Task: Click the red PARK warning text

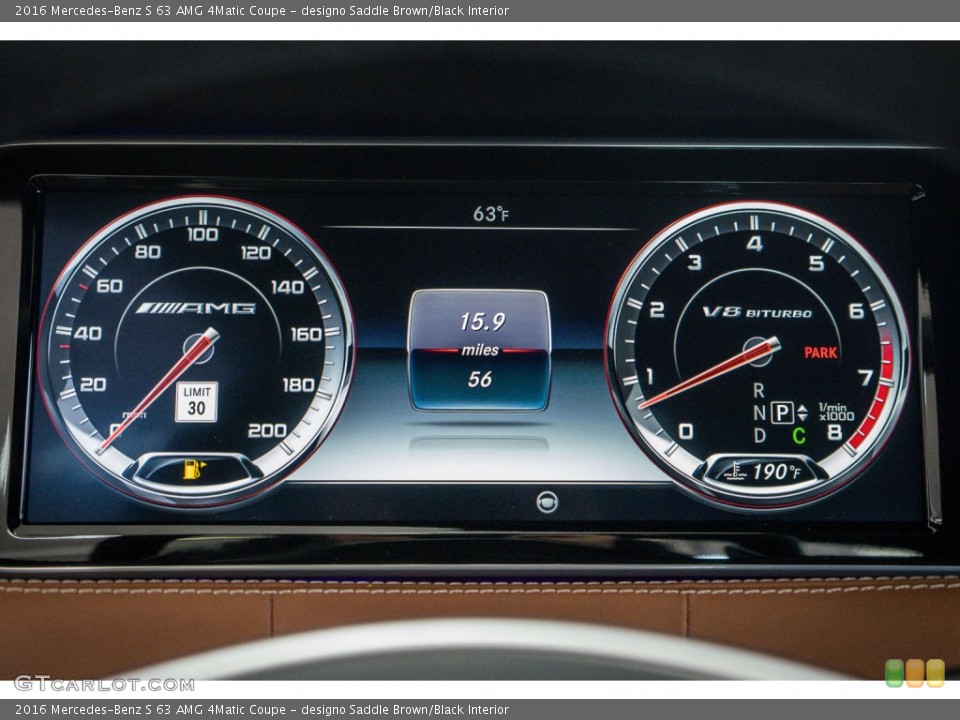Action: click(820, 353)
